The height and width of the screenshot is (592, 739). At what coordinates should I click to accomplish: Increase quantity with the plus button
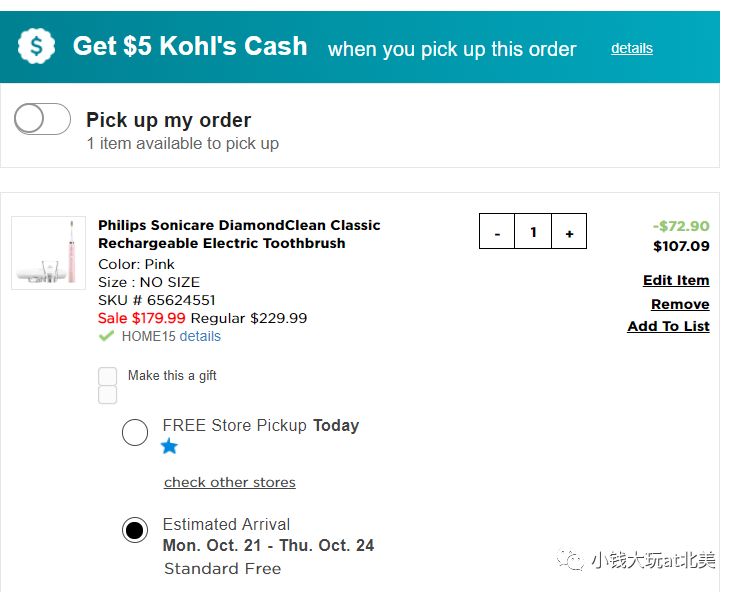click(569, 232)
